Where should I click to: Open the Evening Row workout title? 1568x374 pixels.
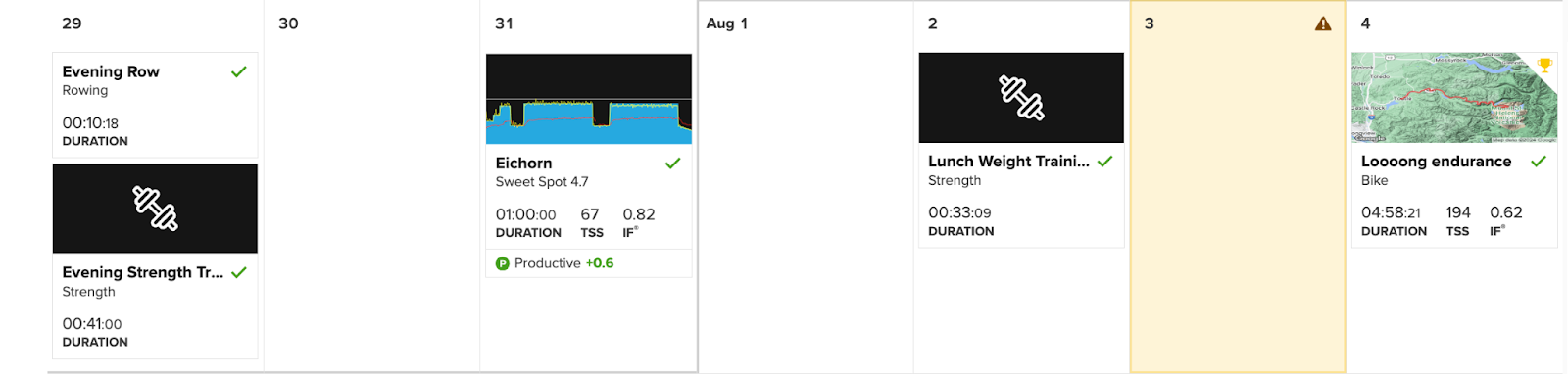[111, 71]
